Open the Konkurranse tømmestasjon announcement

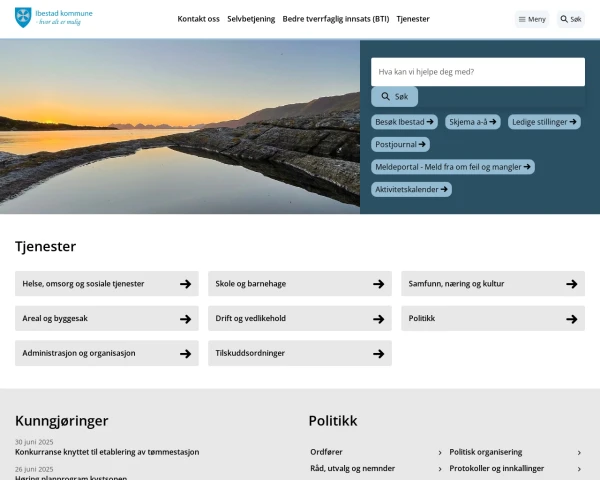pos(107,452)
